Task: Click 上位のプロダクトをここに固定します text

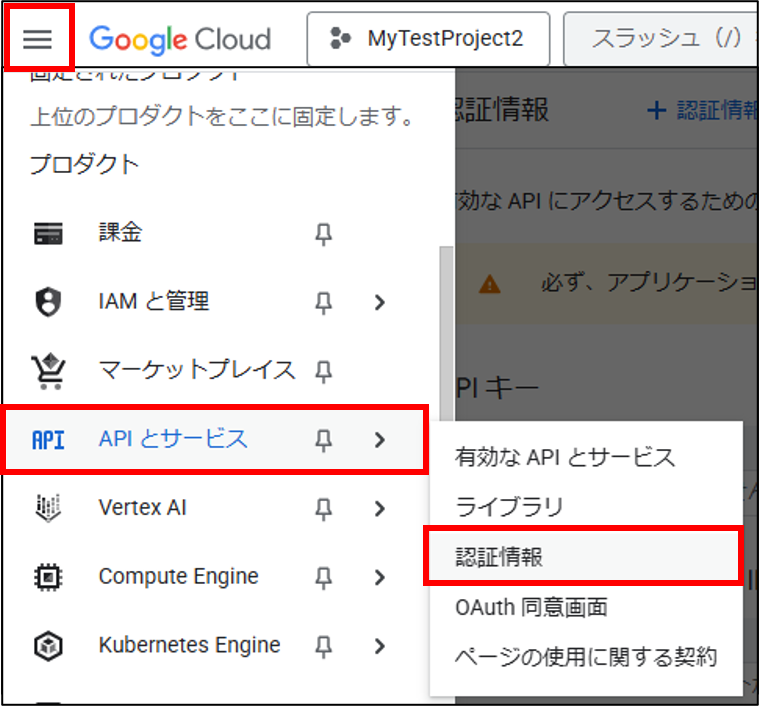Action: [222, 117]
